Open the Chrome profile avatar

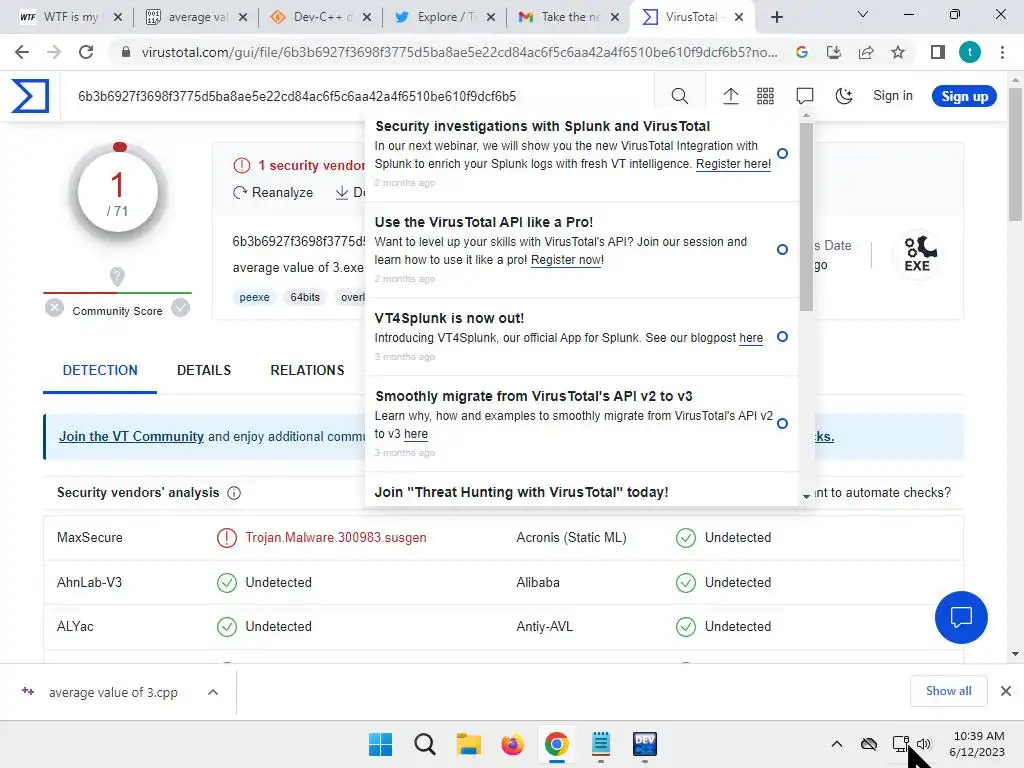tap(970, 52)
